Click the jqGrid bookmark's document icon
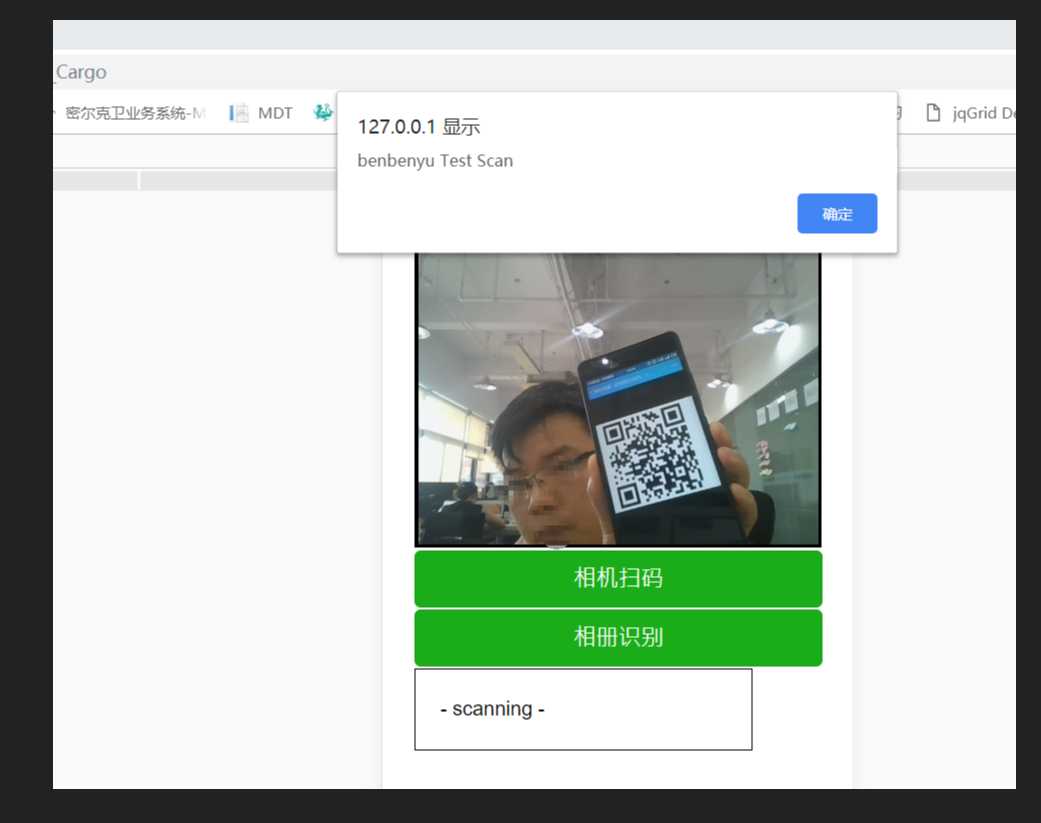 point(933,113)
